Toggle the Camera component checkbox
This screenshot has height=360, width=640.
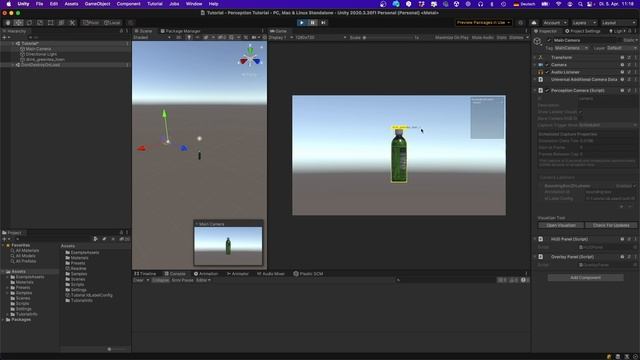(547, 65)
